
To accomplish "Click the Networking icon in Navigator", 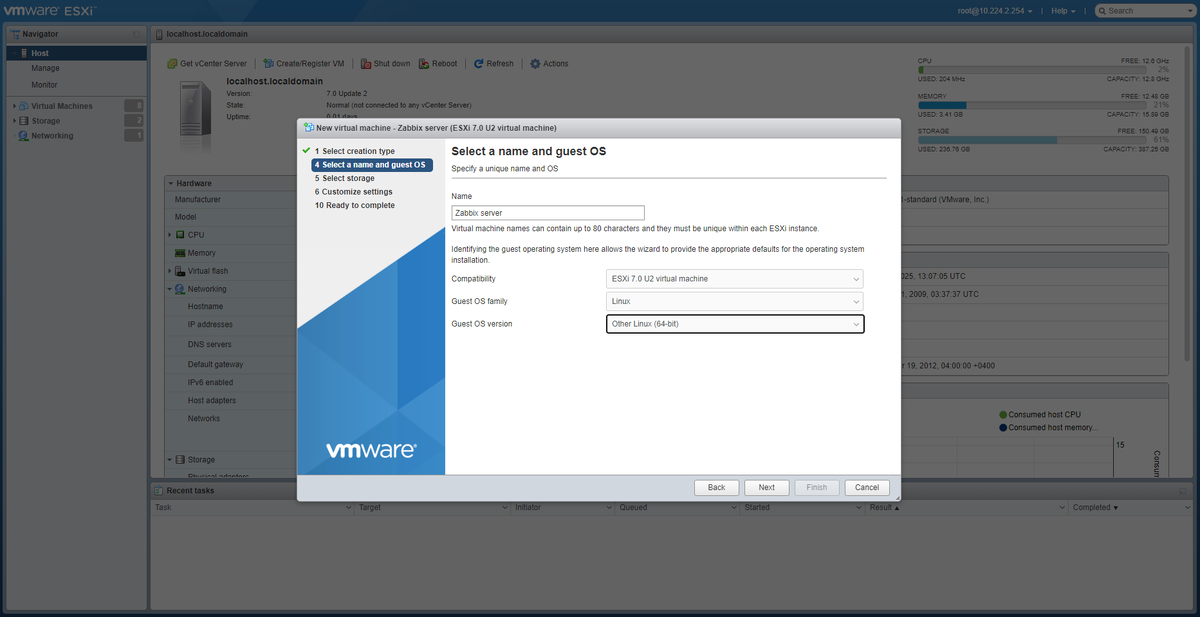I will pyautogui.click(x=24, y=136).
